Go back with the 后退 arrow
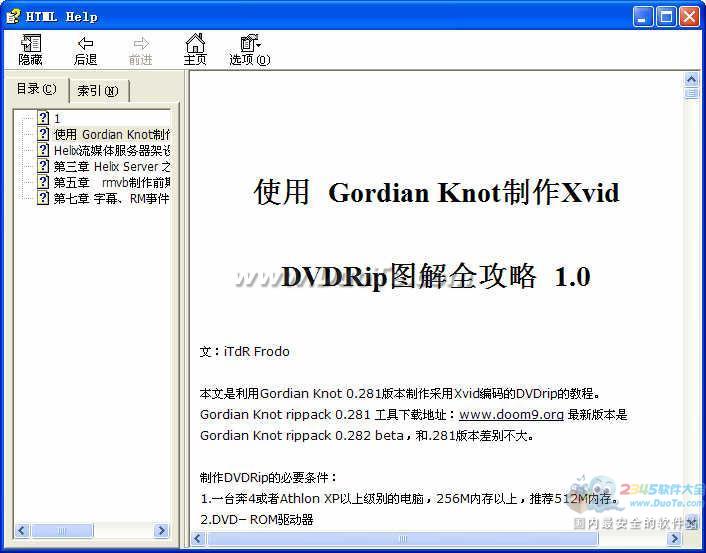This screenshot has width=706, height=553. (x=86, y=50)
